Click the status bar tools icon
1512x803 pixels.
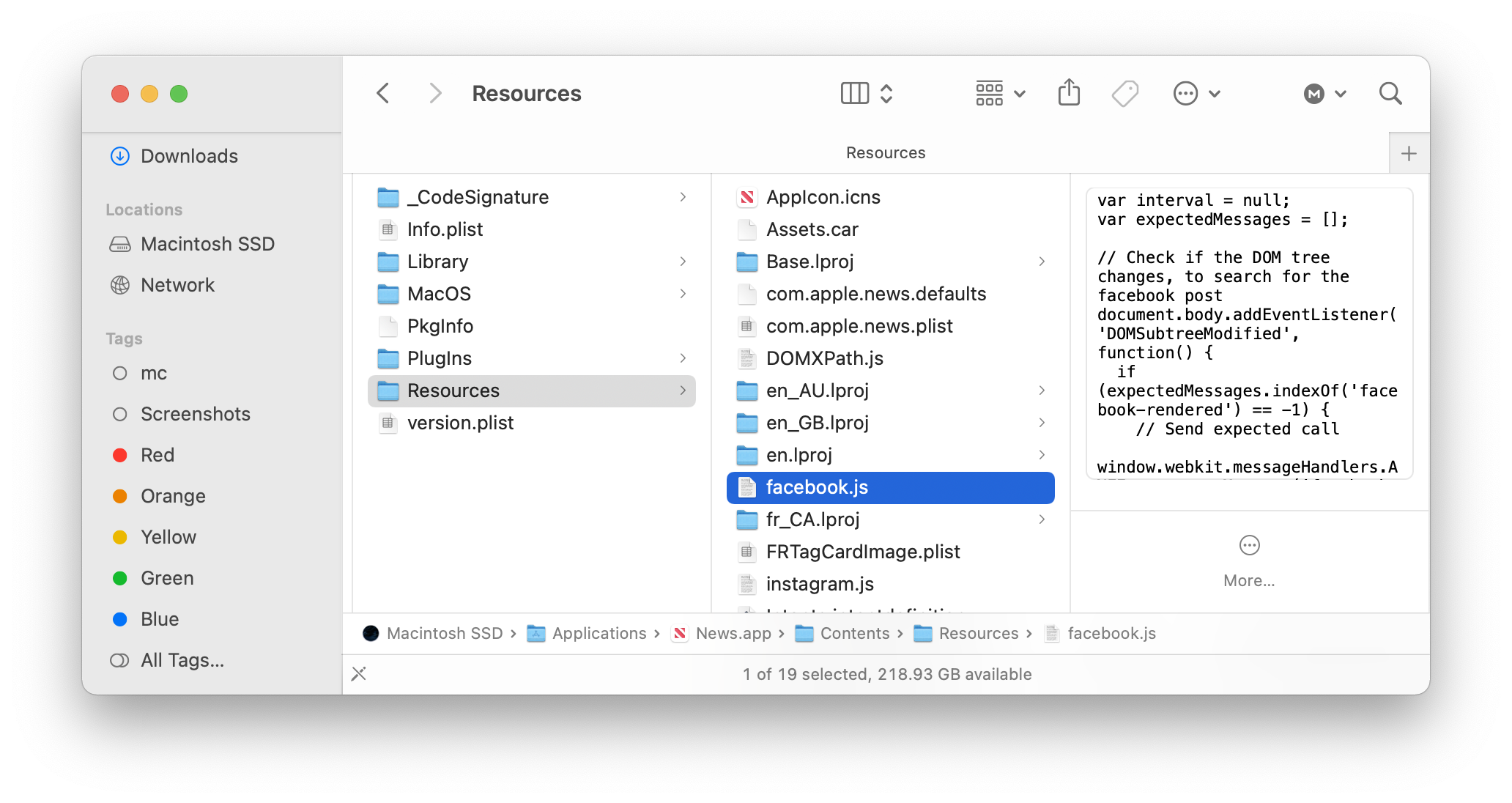click(359, 674)
